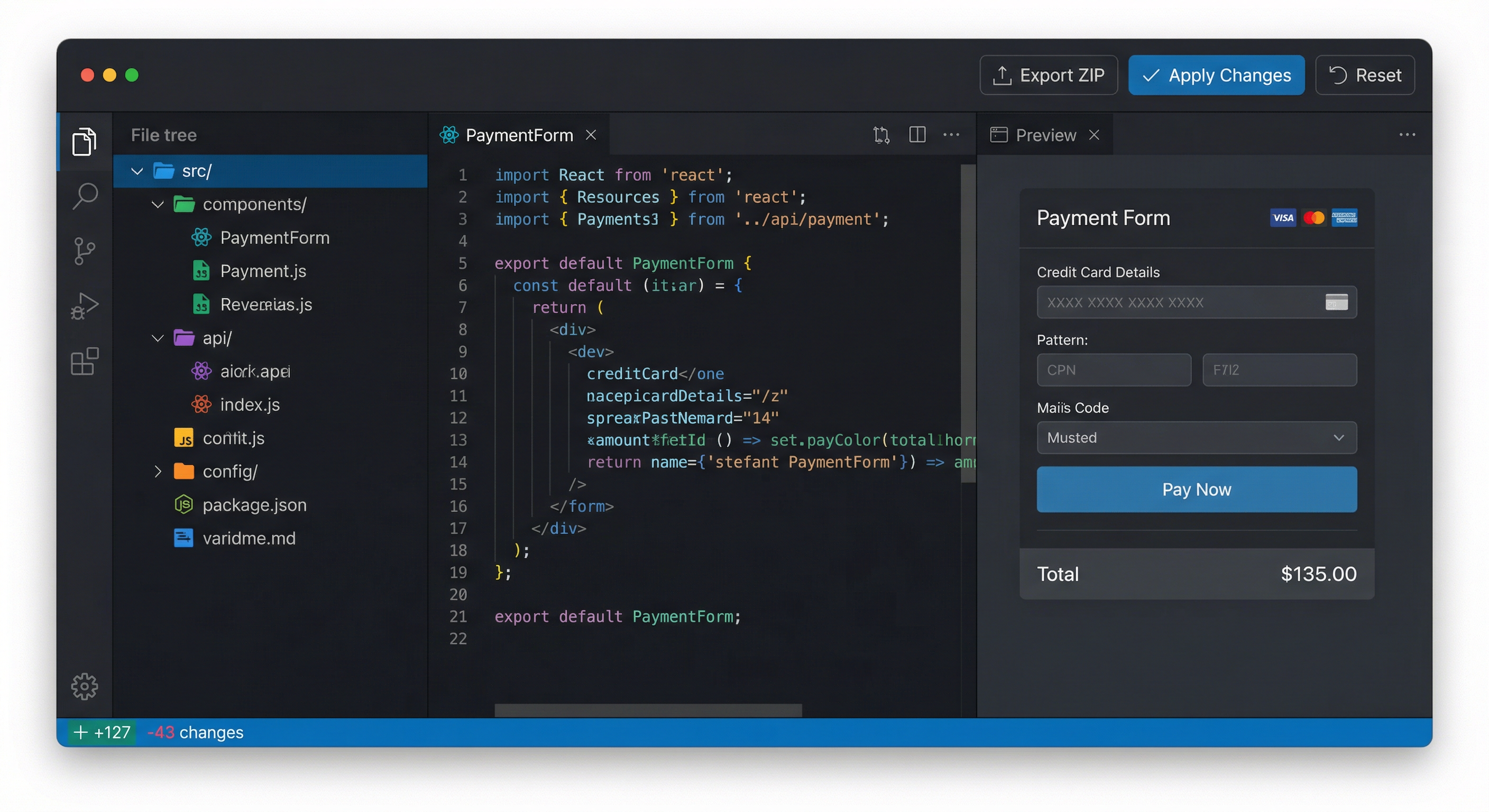Collapse the components/ folder
The width and height of the screenshot is (1489, 812).
pyautogui.click(x=157, y=204)
